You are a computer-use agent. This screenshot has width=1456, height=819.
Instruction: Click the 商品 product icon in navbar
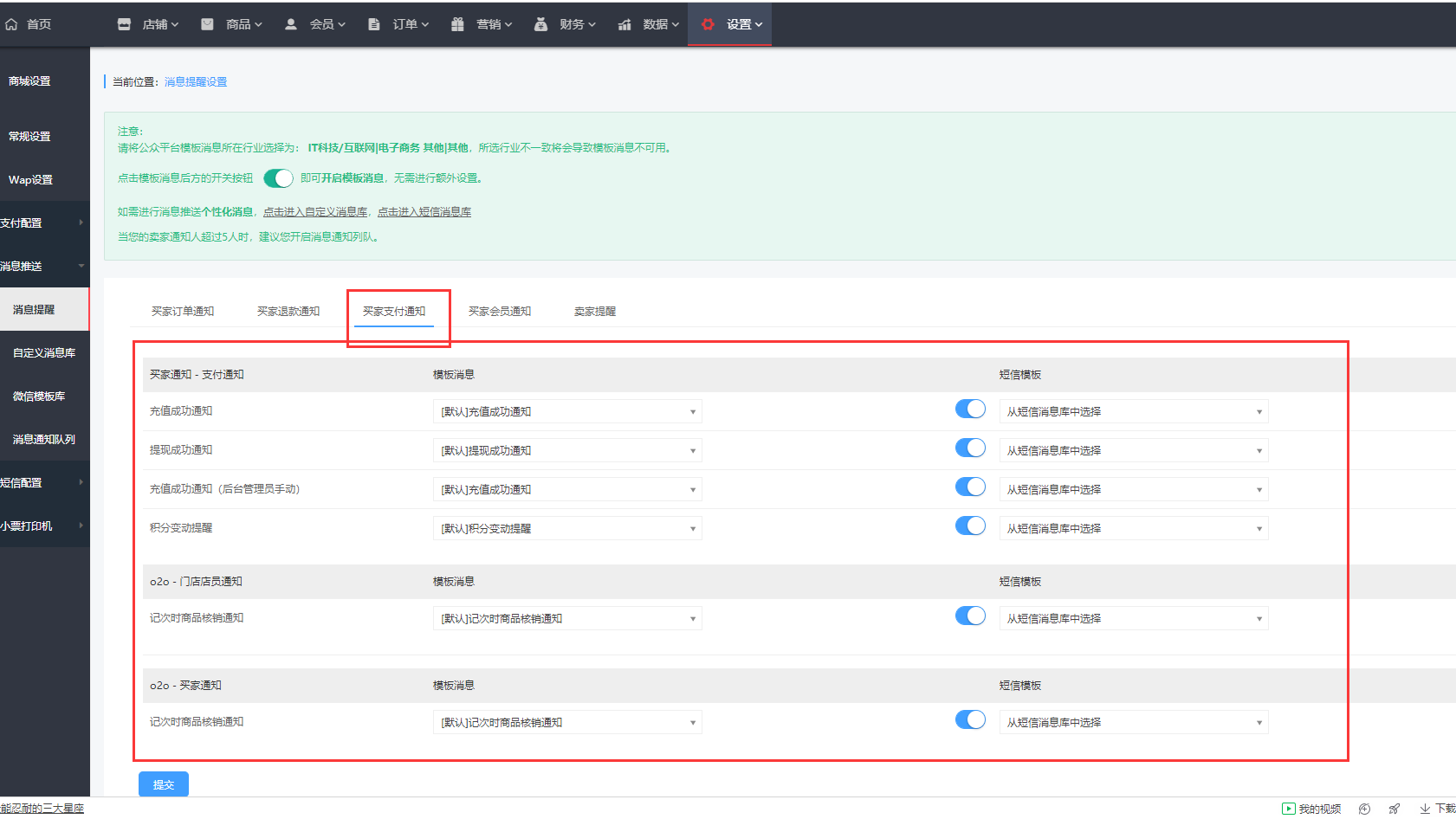pyautogui.click(x=207, y=24)
